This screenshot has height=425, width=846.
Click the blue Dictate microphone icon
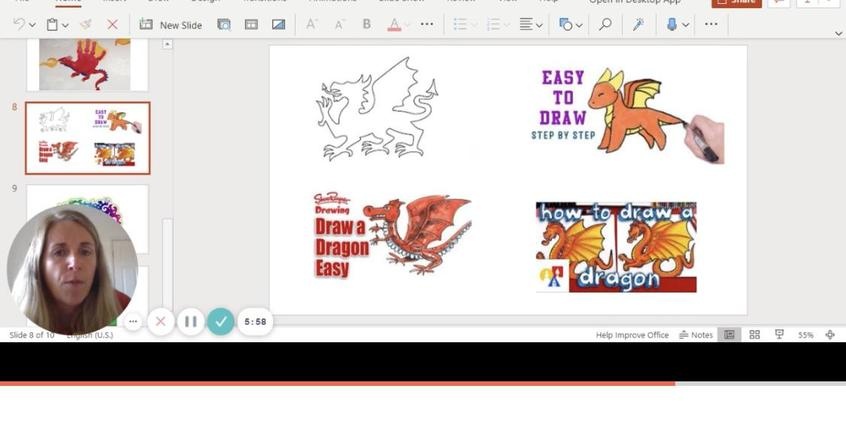click(x=672, y=24)
